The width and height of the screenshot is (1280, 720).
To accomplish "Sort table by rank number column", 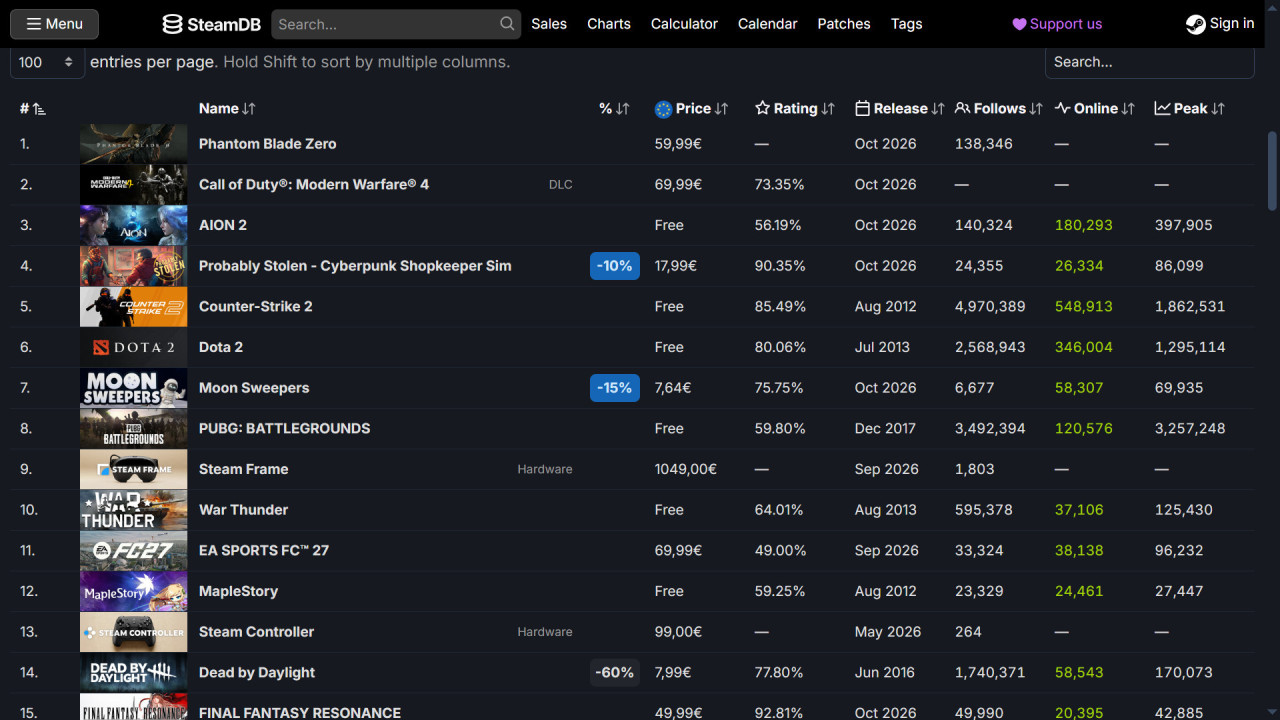I will (33, 108).
